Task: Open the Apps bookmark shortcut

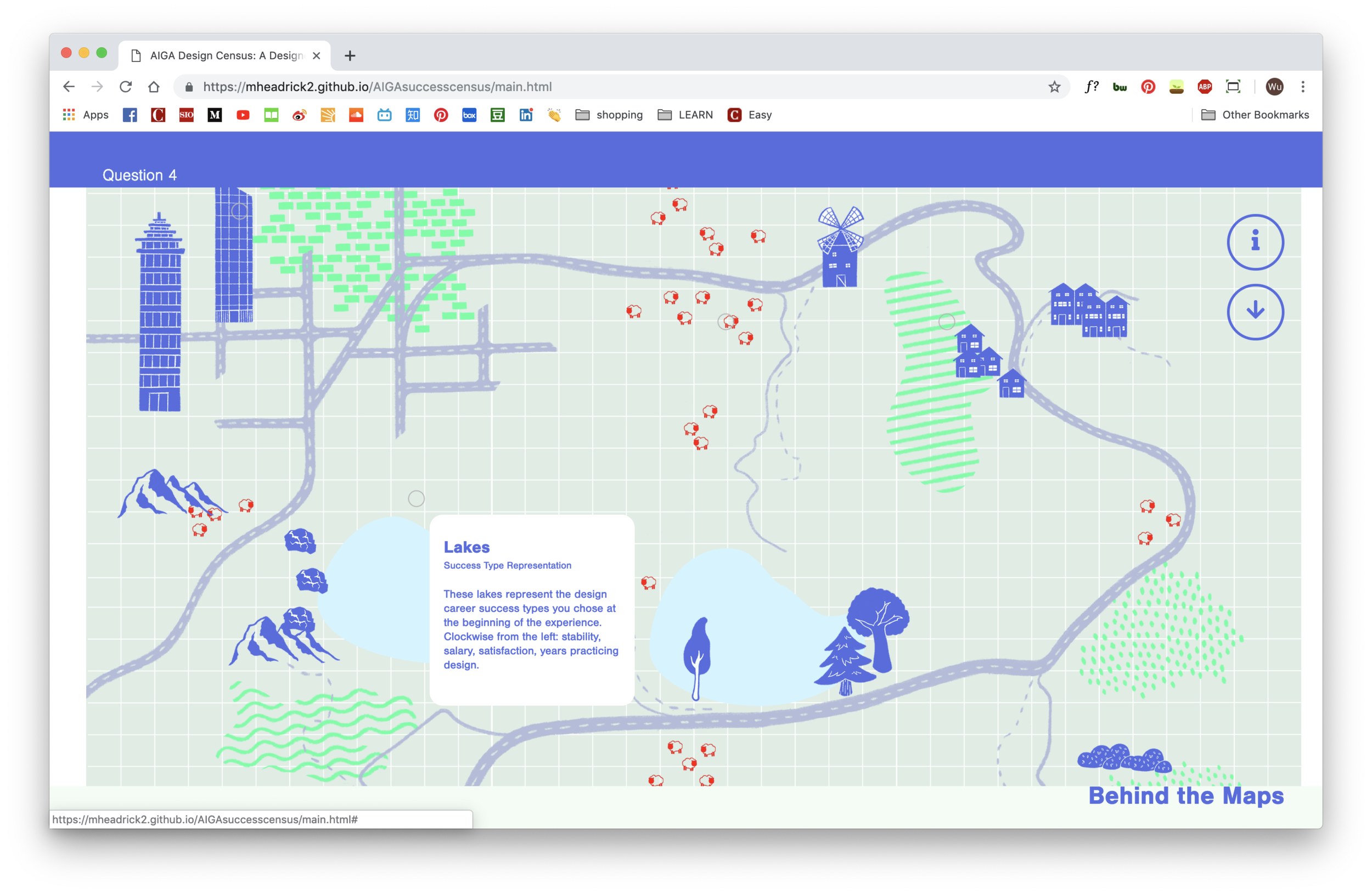Action: [x=85, y=115]
